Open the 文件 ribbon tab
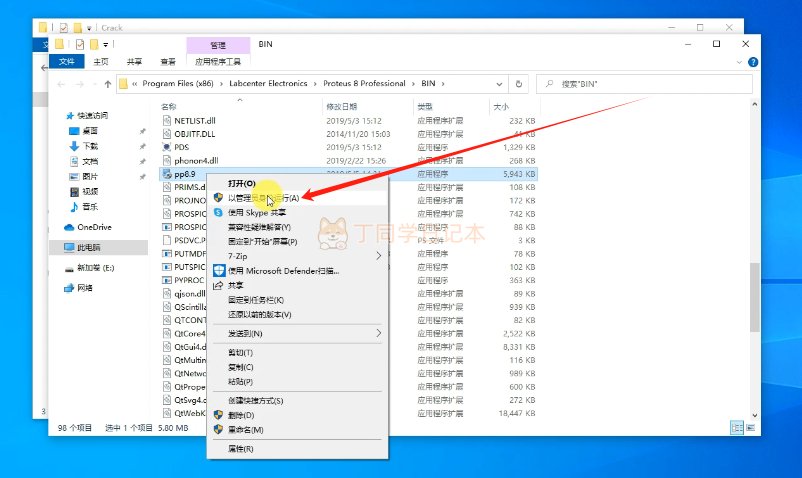802x478 pixels. pyautogui.click(x=67, y=62)
